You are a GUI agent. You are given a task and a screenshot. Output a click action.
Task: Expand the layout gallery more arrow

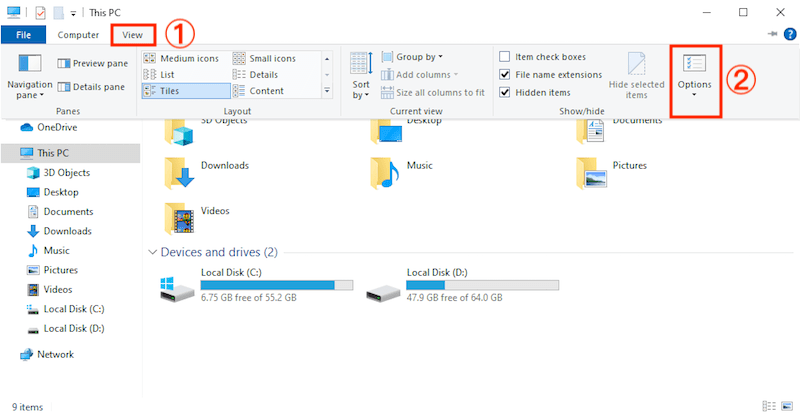point(327,91)
